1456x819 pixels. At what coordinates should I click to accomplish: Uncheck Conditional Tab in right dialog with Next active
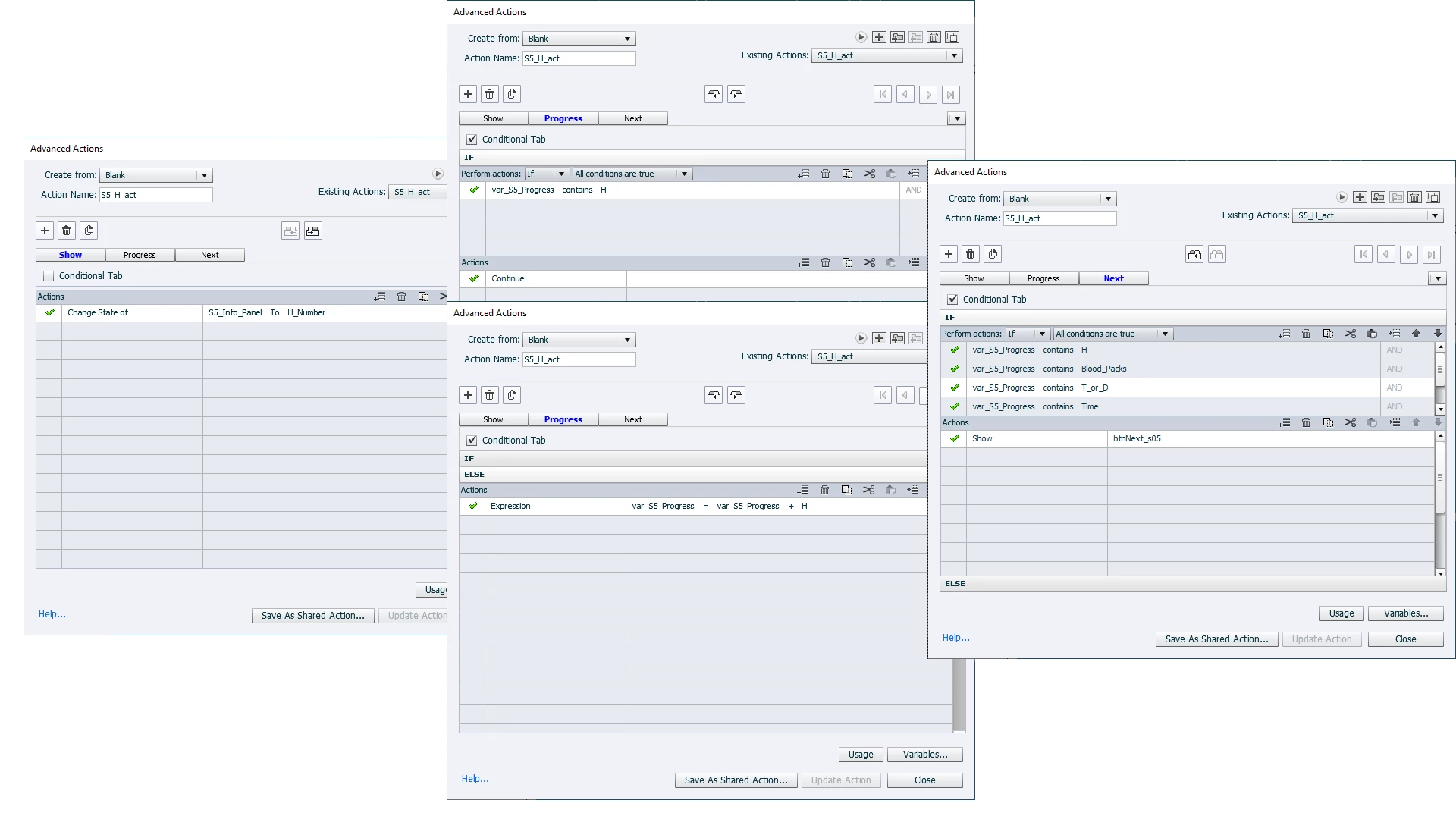pyautogui.click(x=952, y=300)
